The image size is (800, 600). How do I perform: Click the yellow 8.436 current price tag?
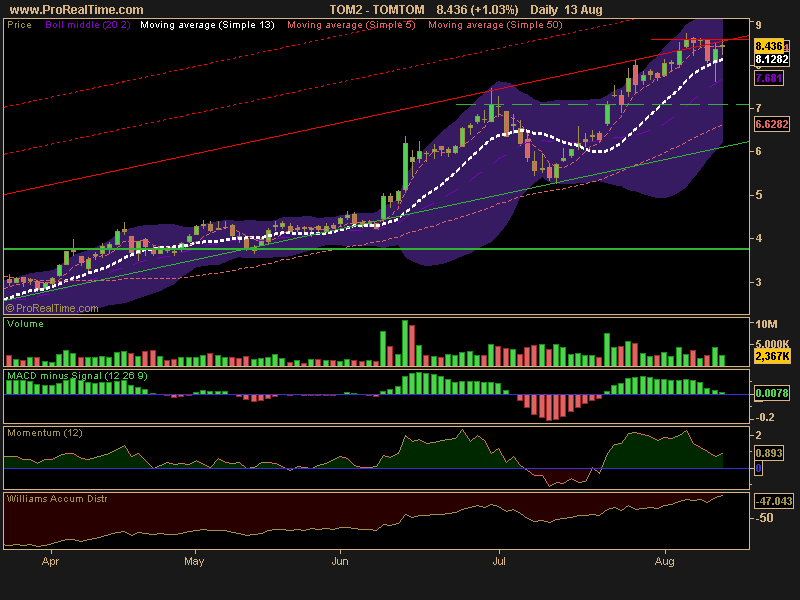coord(769,46)
